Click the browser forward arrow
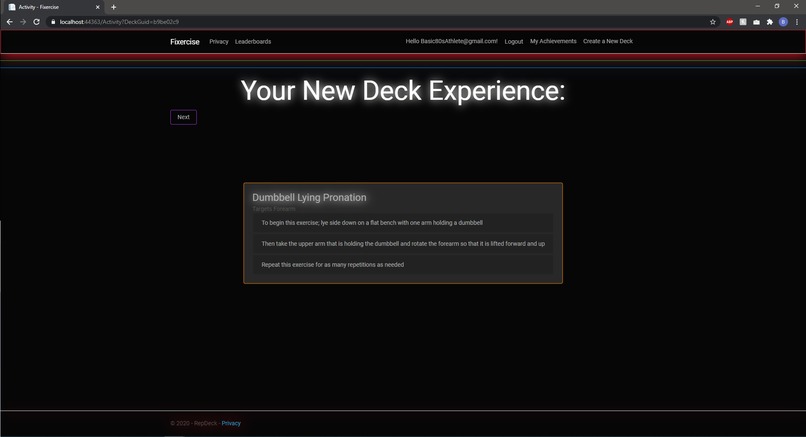 coord(23,22)
